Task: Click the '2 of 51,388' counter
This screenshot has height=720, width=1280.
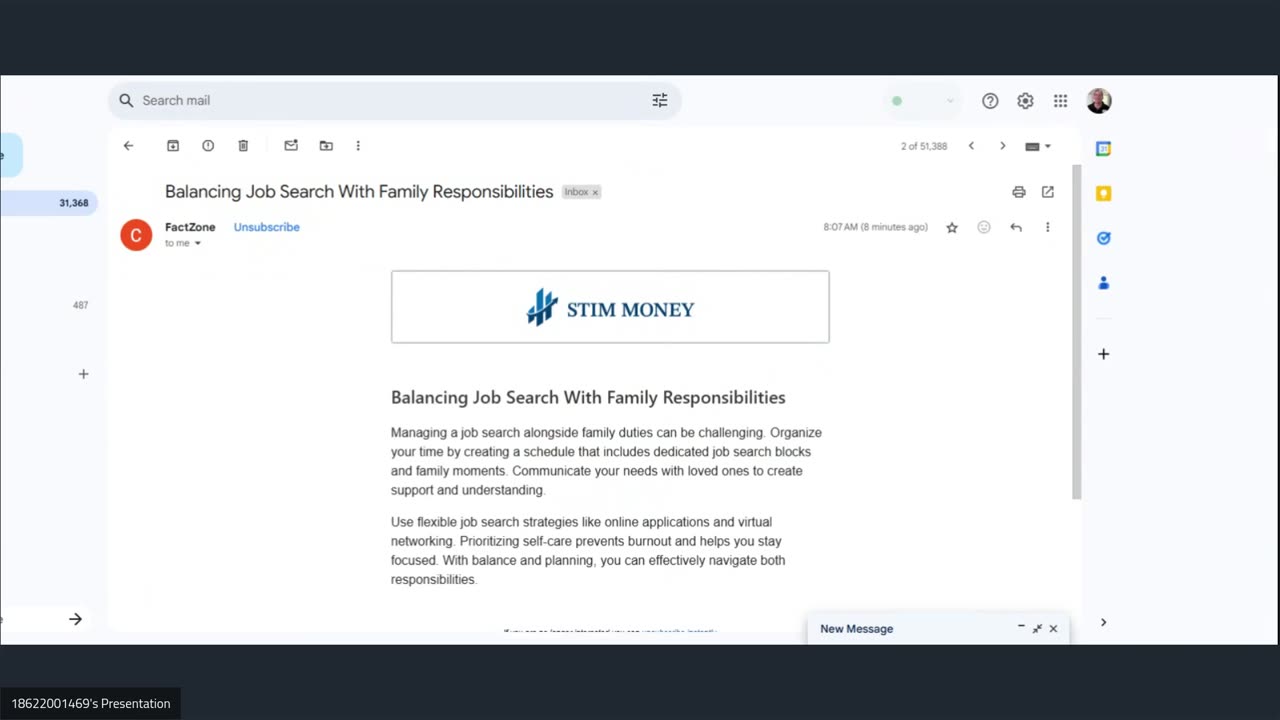Action: tap(924, 146)
